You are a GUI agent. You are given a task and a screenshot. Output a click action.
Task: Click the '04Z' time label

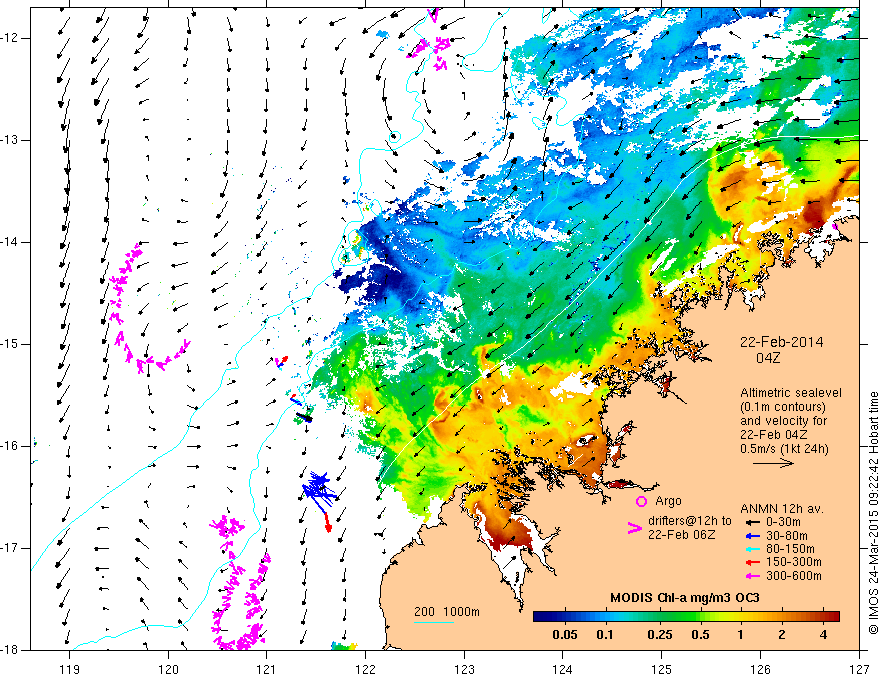coord(768,358)
